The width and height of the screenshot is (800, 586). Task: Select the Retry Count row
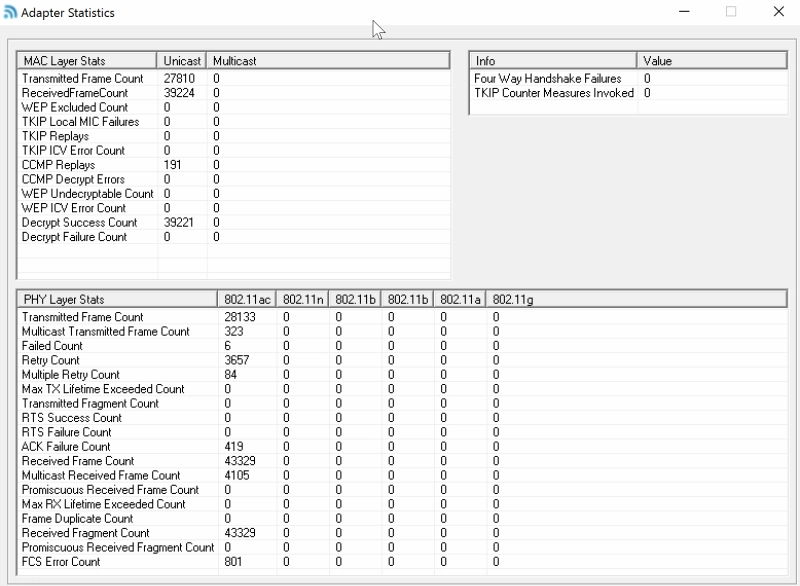pyautogui.click(x=402, y=360)
